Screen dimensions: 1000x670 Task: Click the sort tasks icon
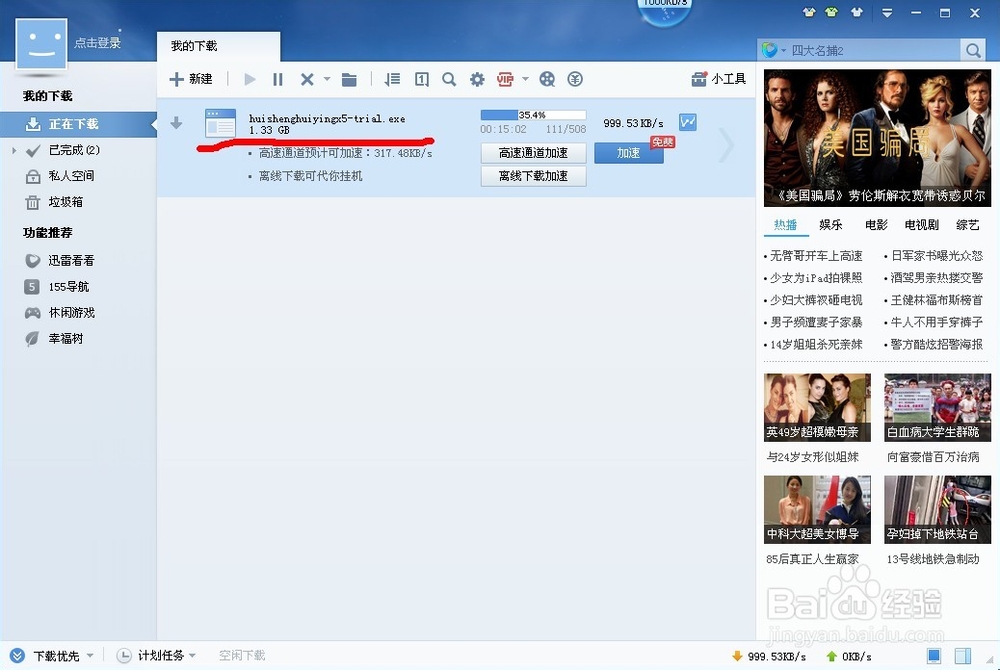coord(392,79)
